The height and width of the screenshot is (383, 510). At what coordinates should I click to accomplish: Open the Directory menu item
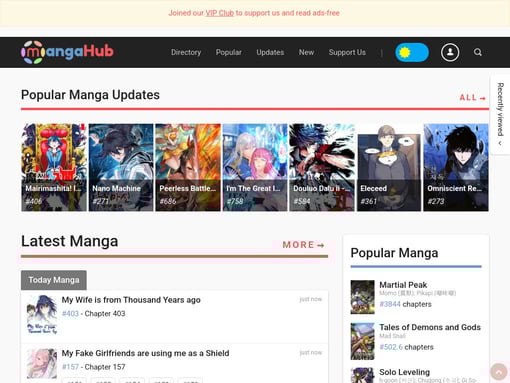click(x=186, y=52)
